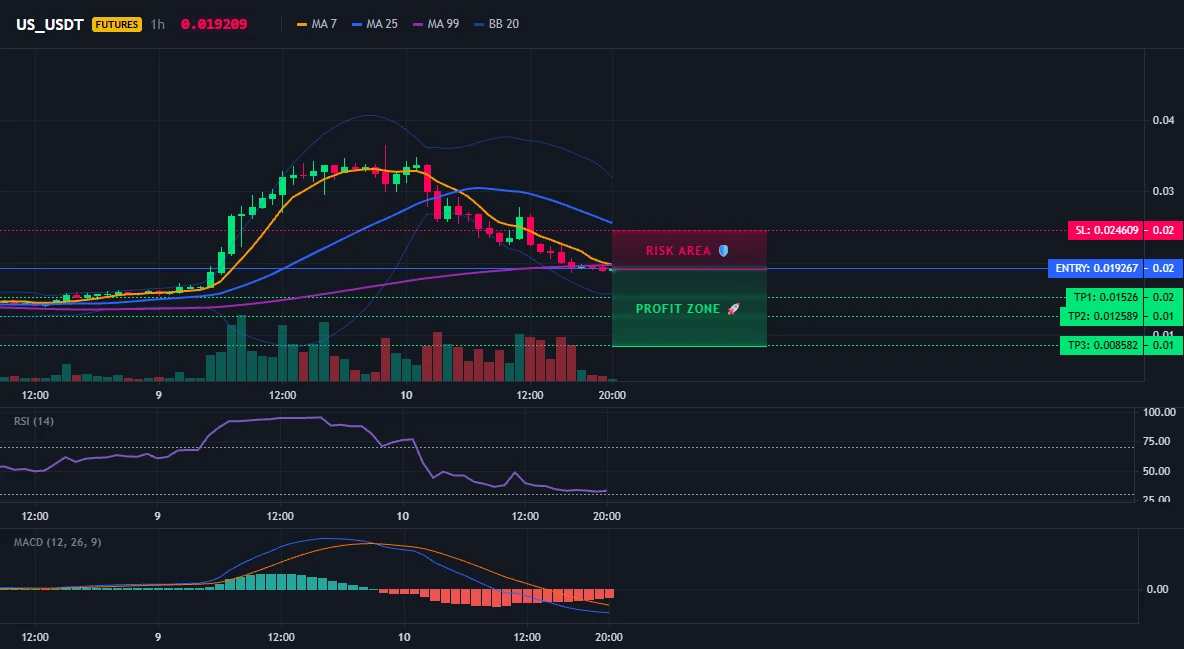Click the 0.00 value on MACD axis
The width and height of the screenshot is (1184, 649).
coord(1158,589)
